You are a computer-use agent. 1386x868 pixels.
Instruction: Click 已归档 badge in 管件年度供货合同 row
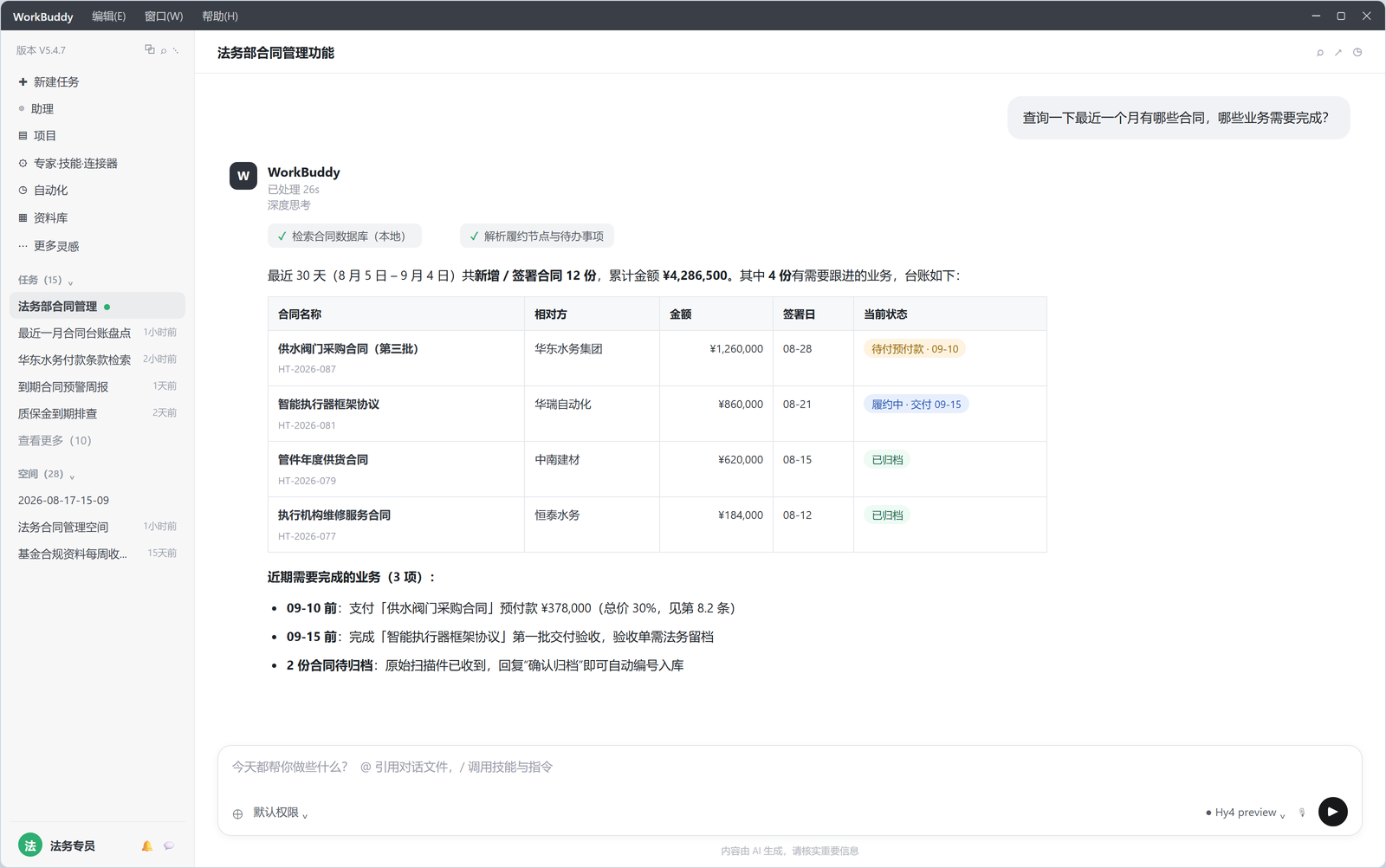coord(887,459)
